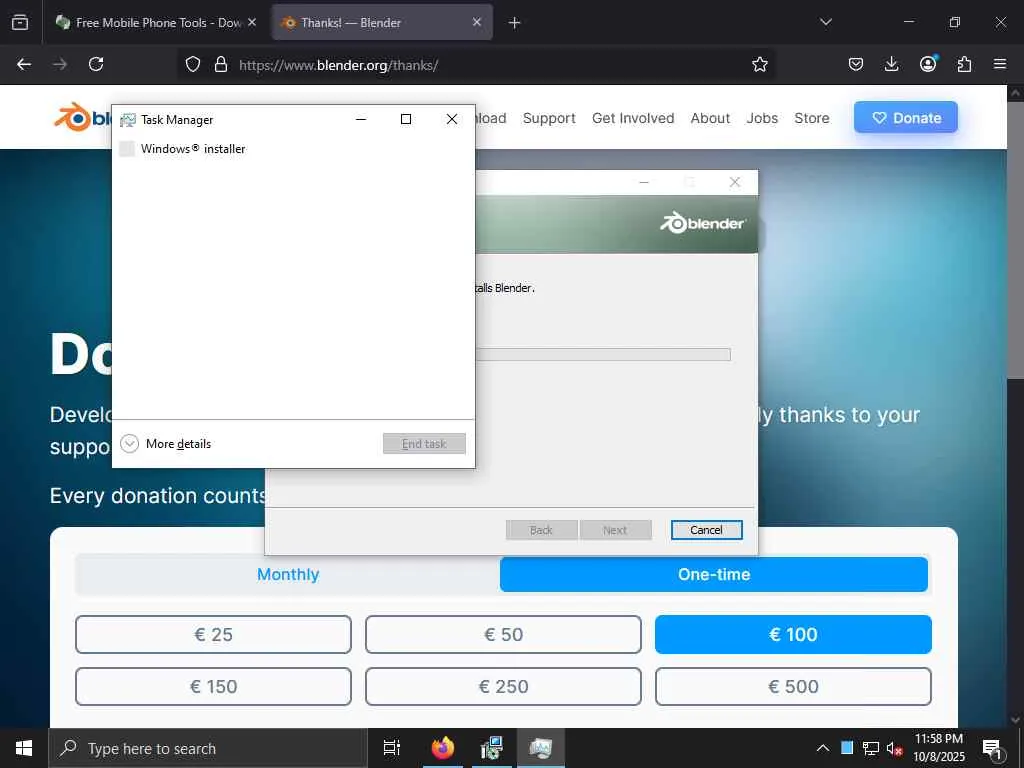Image resolution: width=1024 pixels, height=768 pixels.
Task: Click End task in Task Manager
Action: pyautogui.click(x=424, y=443)
